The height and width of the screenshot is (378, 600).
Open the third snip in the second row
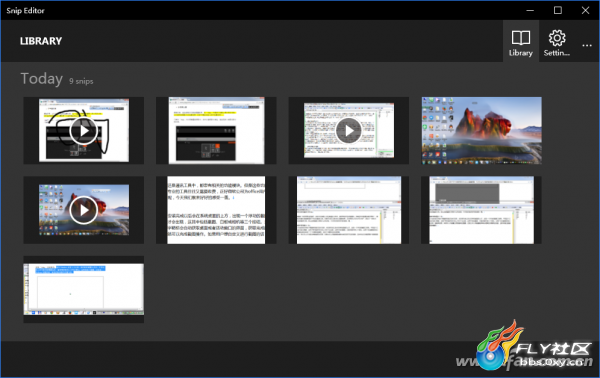pos(349,210)
